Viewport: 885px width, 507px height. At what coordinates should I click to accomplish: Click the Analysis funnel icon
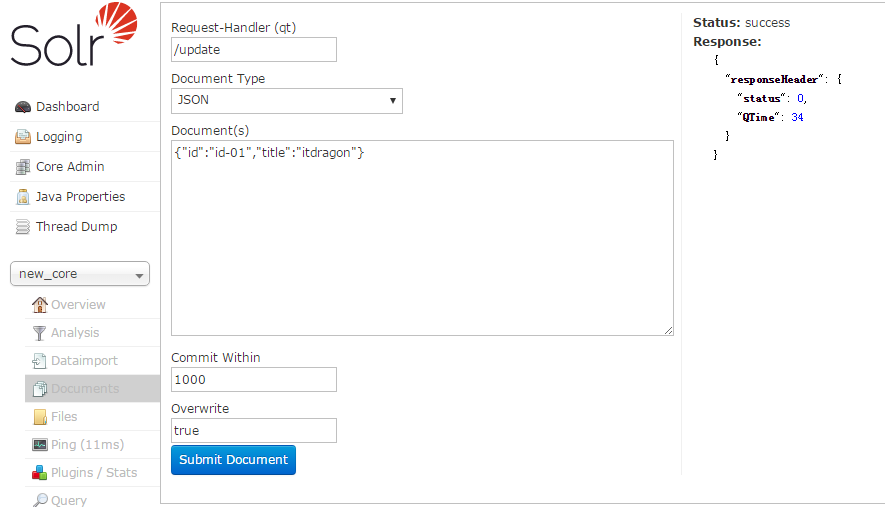point(40,333)
